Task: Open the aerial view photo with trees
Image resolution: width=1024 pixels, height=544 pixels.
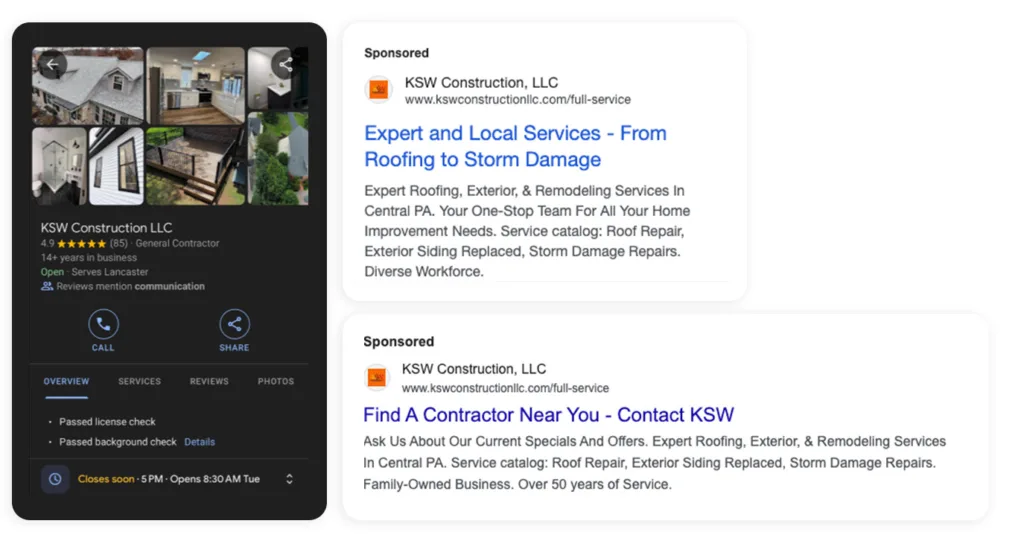Action: click(278, 159)
